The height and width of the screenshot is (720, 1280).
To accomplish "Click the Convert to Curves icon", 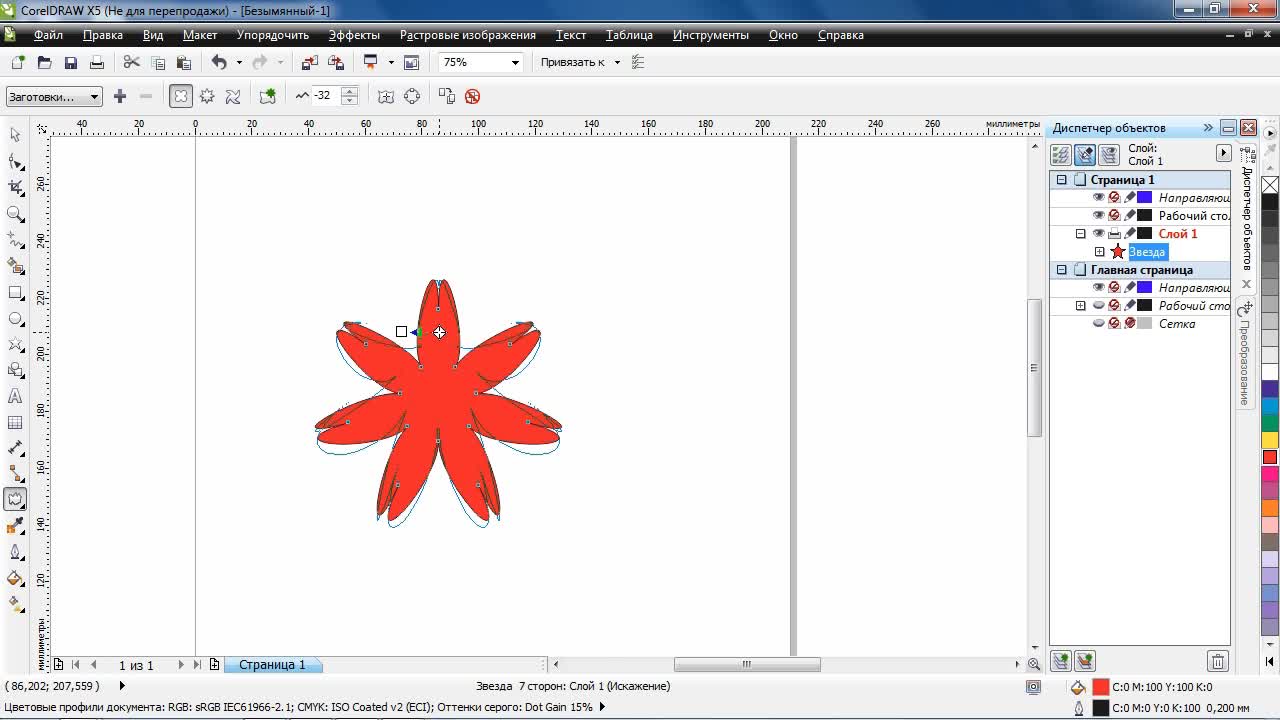I will 412,96.
